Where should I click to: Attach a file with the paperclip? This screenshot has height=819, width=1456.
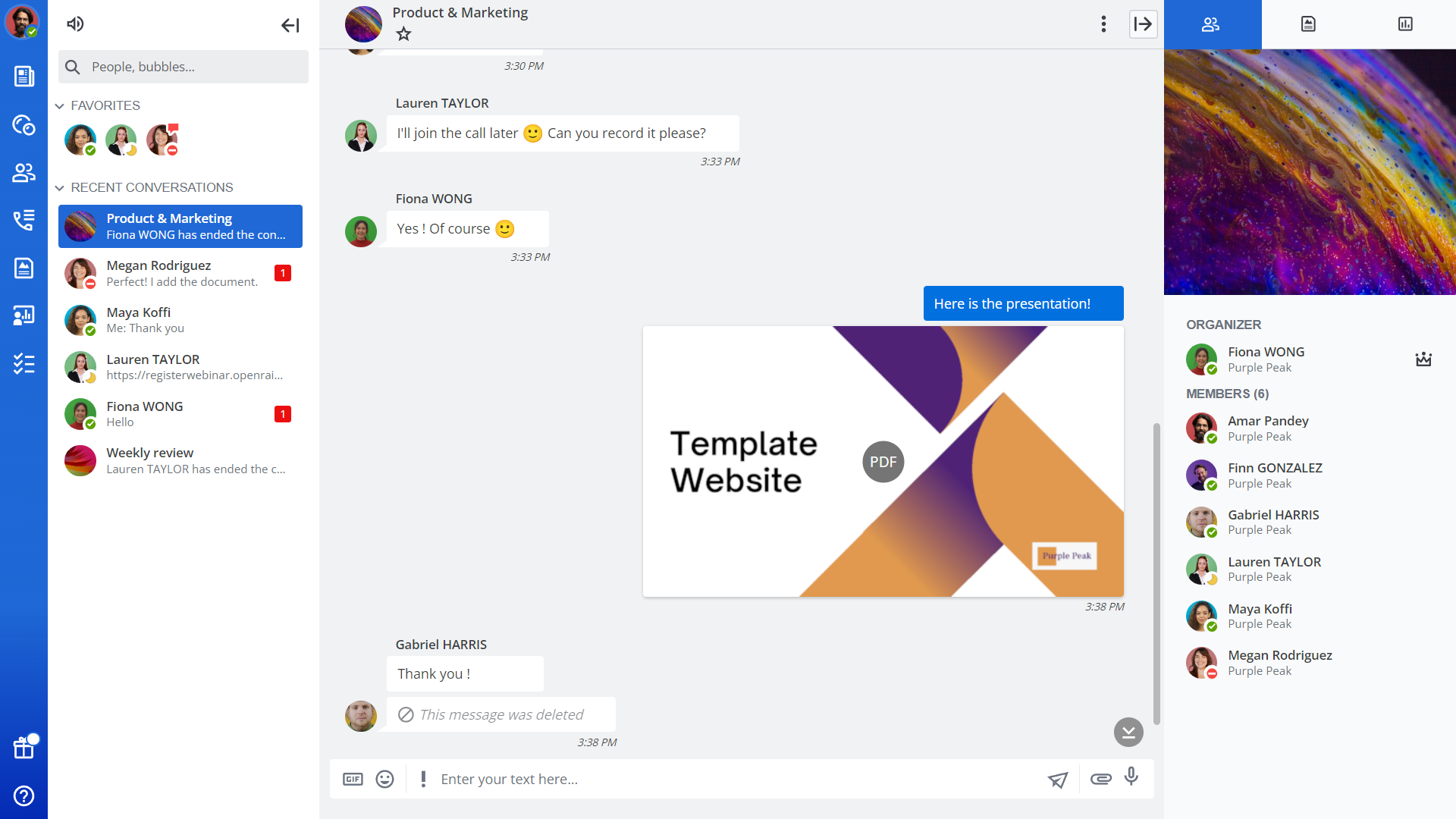pos(1100,779)
